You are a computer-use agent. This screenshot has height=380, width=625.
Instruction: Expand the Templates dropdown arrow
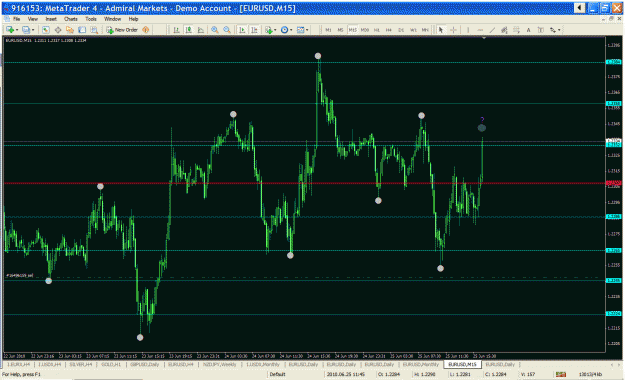click(307, 30)
